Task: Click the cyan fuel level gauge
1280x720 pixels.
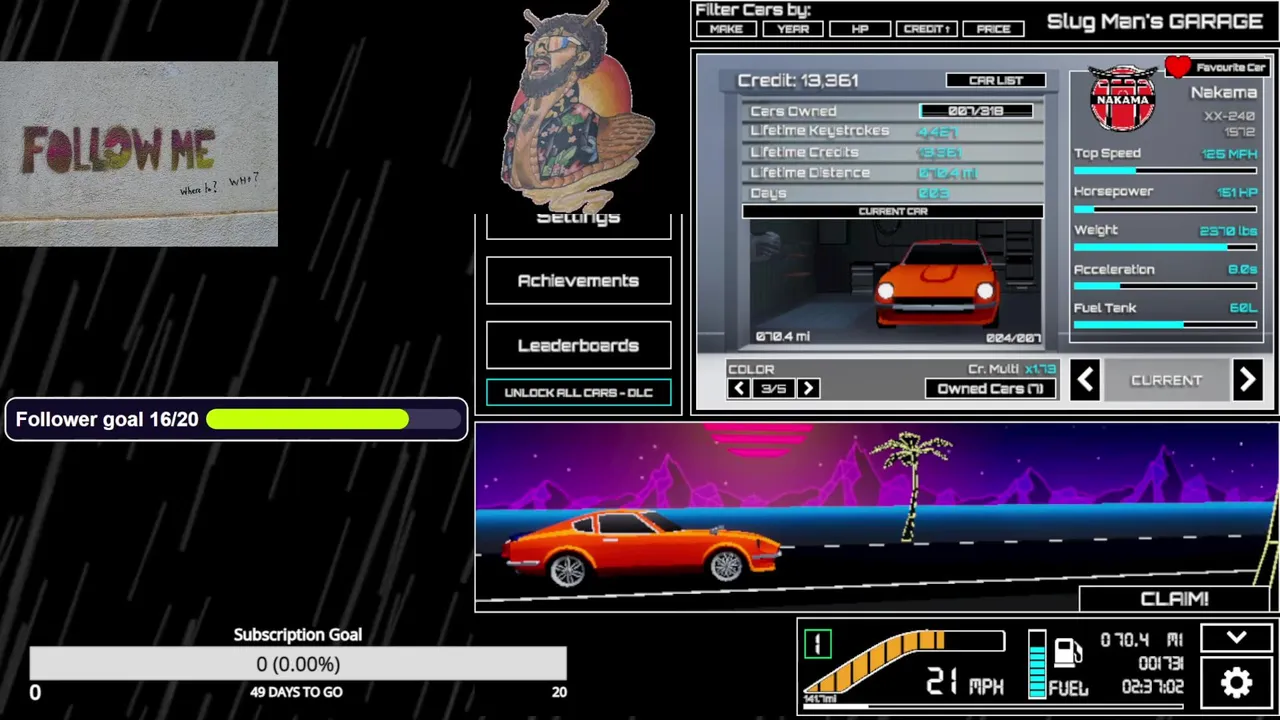Action: [x=1037, y=663]
